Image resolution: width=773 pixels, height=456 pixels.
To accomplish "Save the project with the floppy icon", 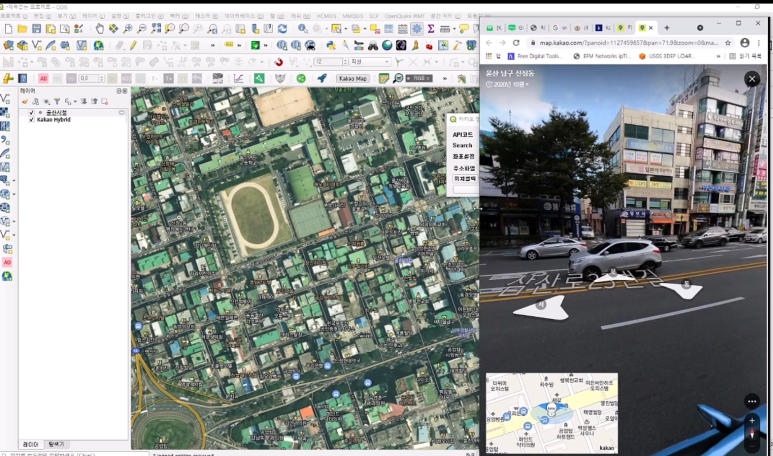I will pos(36,29).
